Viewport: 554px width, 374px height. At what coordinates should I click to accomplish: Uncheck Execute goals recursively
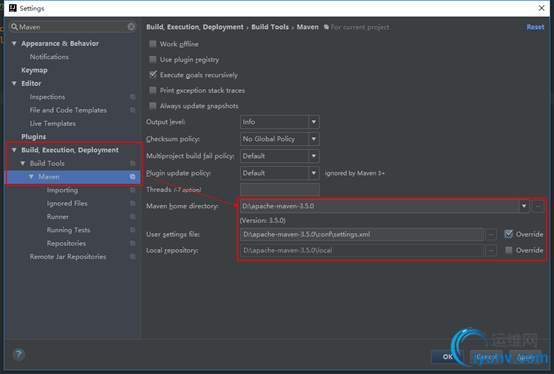[153, 75]
